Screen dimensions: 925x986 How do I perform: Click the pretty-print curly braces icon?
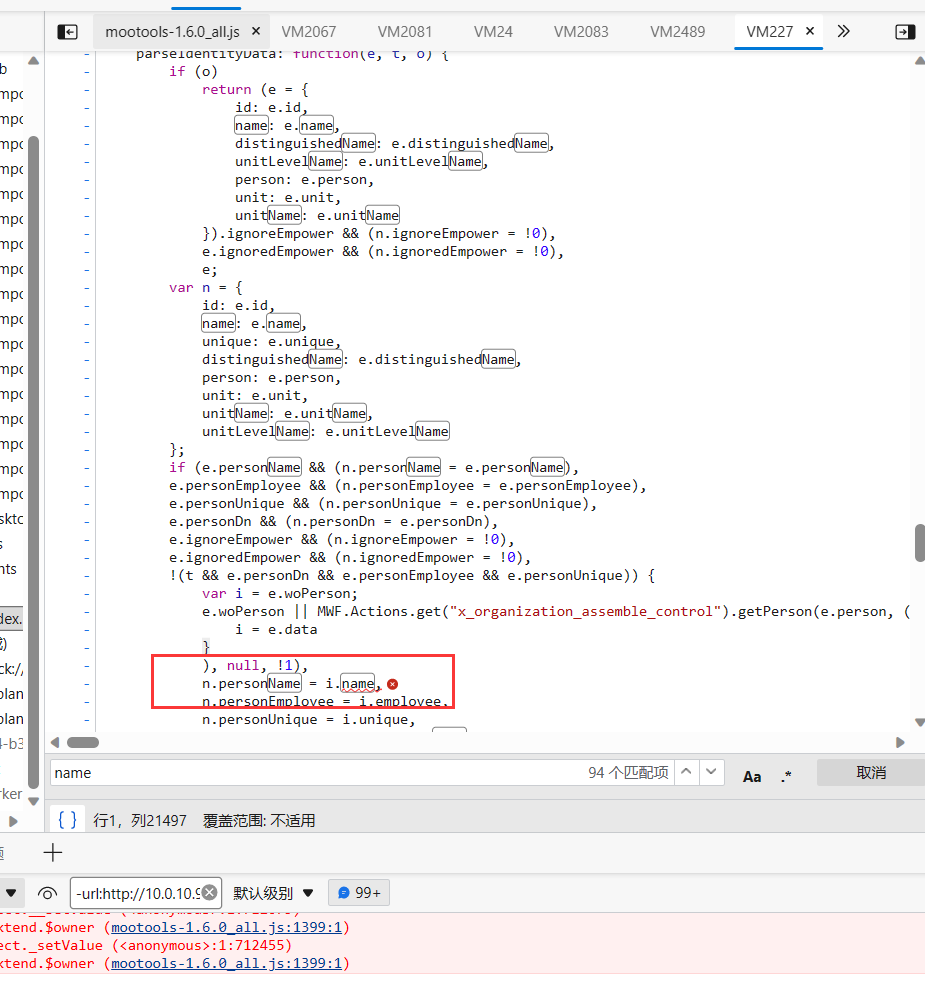[67, 820]
